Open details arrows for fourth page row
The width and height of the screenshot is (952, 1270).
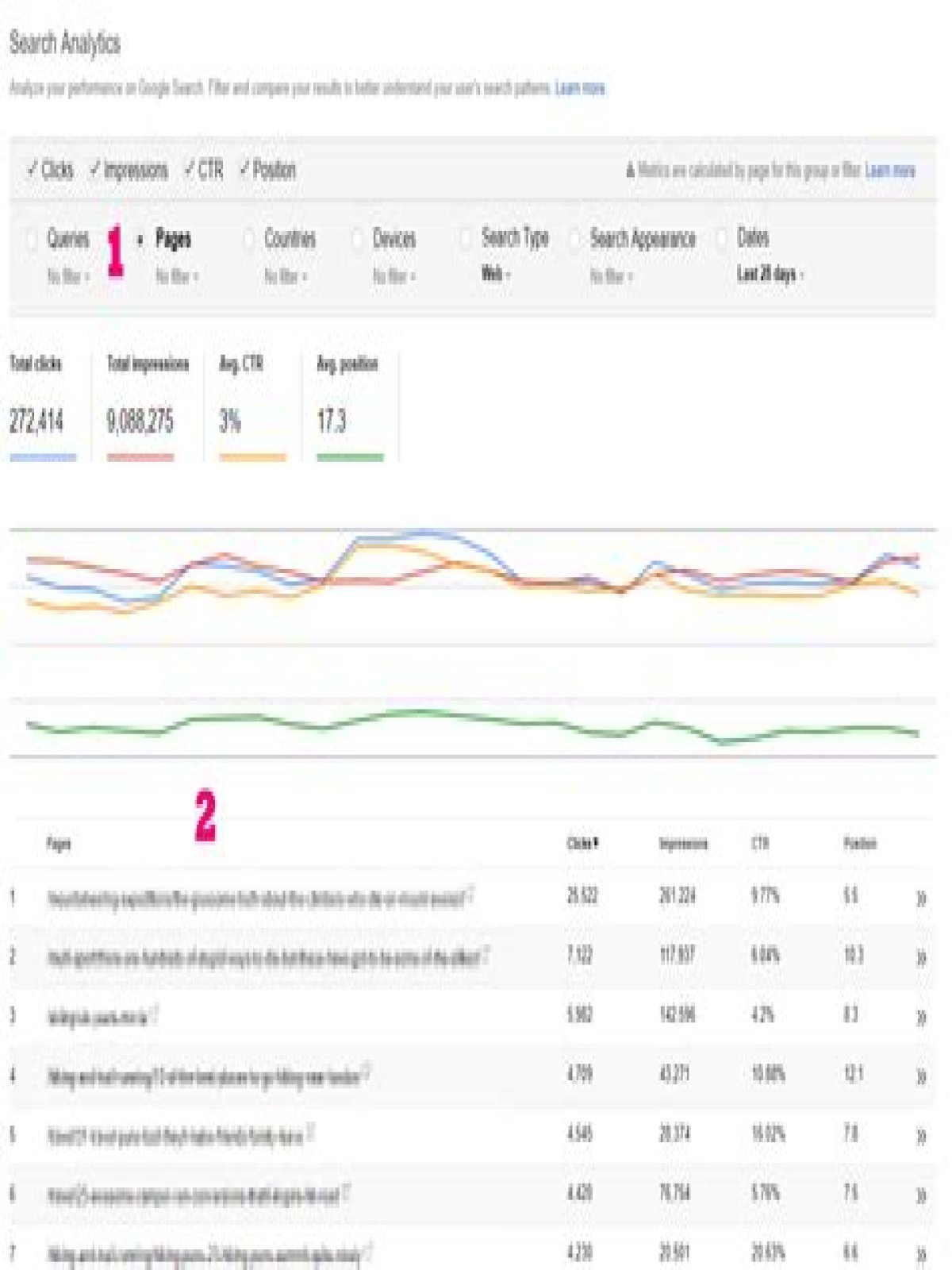[921, 1077]
